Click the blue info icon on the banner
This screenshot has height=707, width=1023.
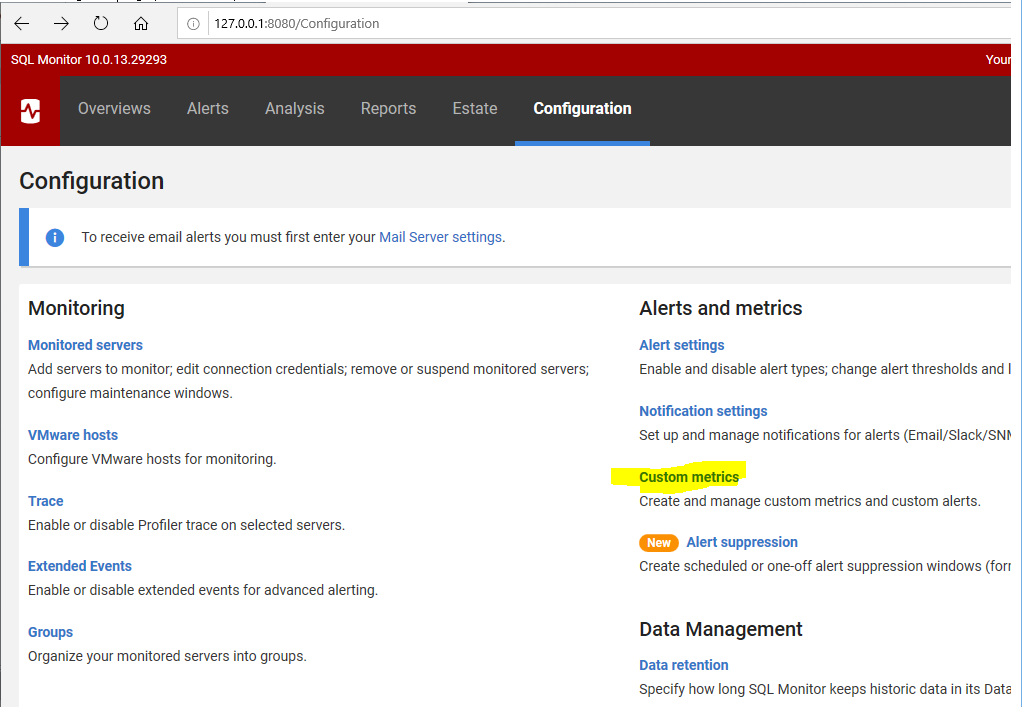click(x=54, y=238)
